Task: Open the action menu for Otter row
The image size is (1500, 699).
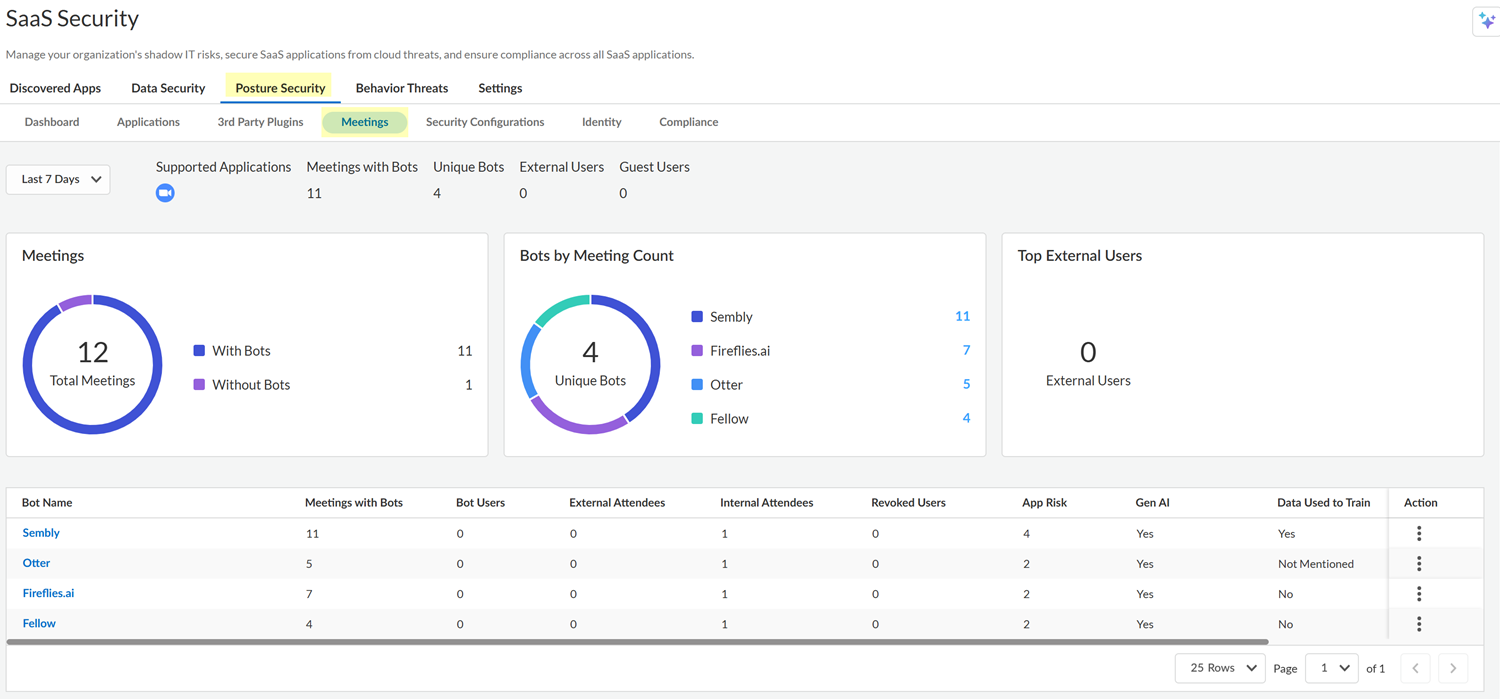Action: [1418, 564]
